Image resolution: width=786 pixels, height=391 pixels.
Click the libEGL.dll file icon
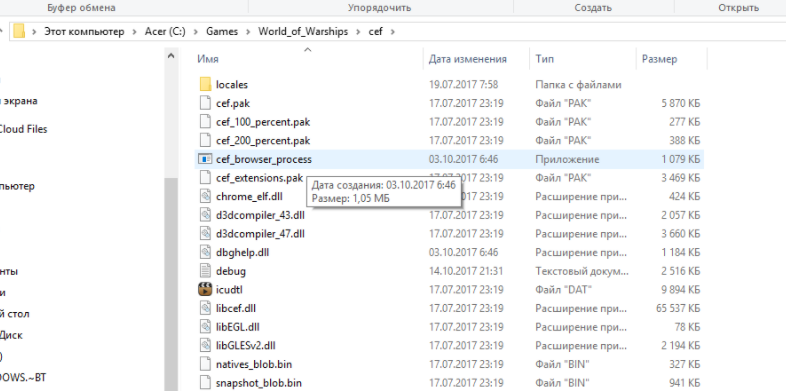(205, 327)
